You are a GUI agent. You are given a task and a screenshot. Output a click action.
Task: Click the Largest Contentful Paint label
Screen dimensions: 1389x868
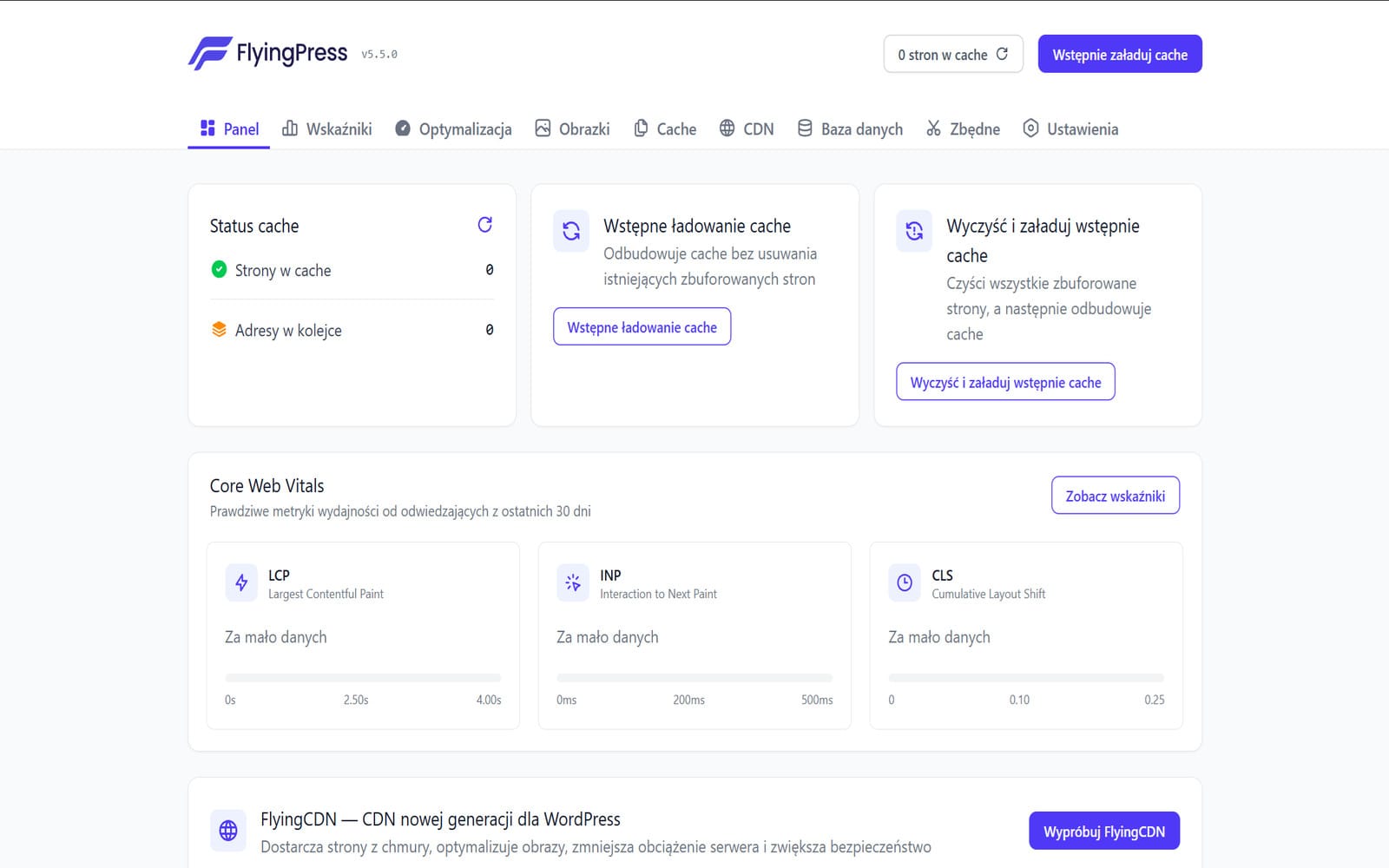tap(326, 594)
